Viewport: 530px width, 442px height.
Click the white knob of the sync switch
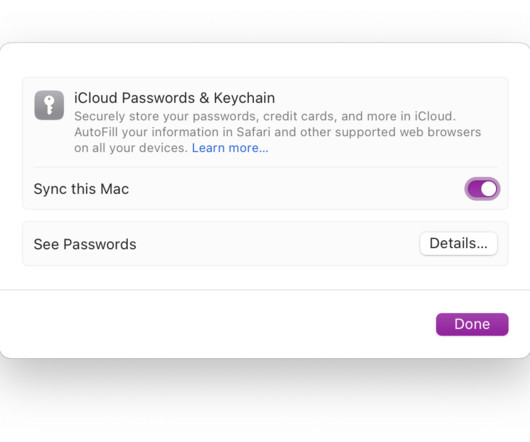tap(489, 189)
